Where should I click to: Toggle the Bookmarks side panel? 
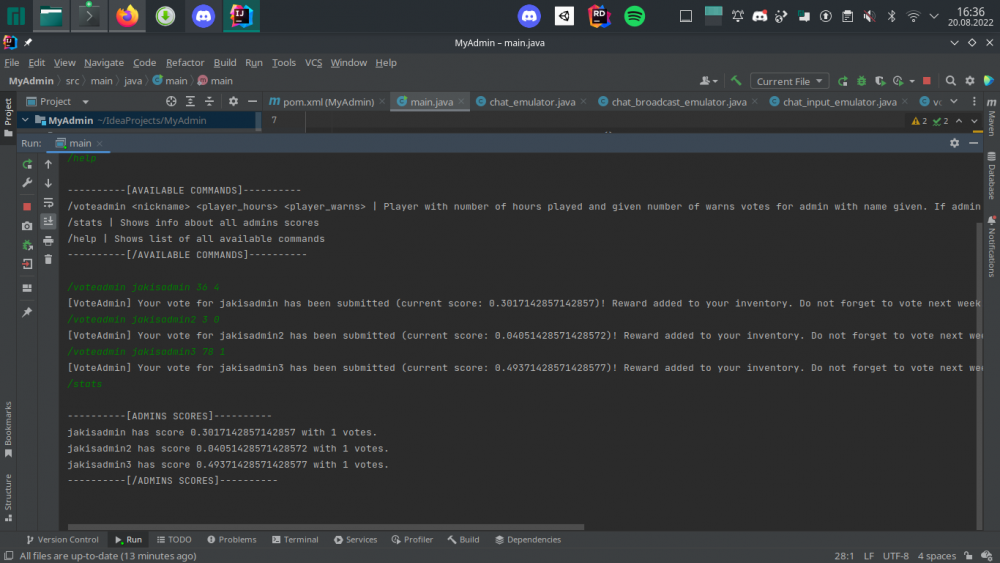[x=8, y=430]
